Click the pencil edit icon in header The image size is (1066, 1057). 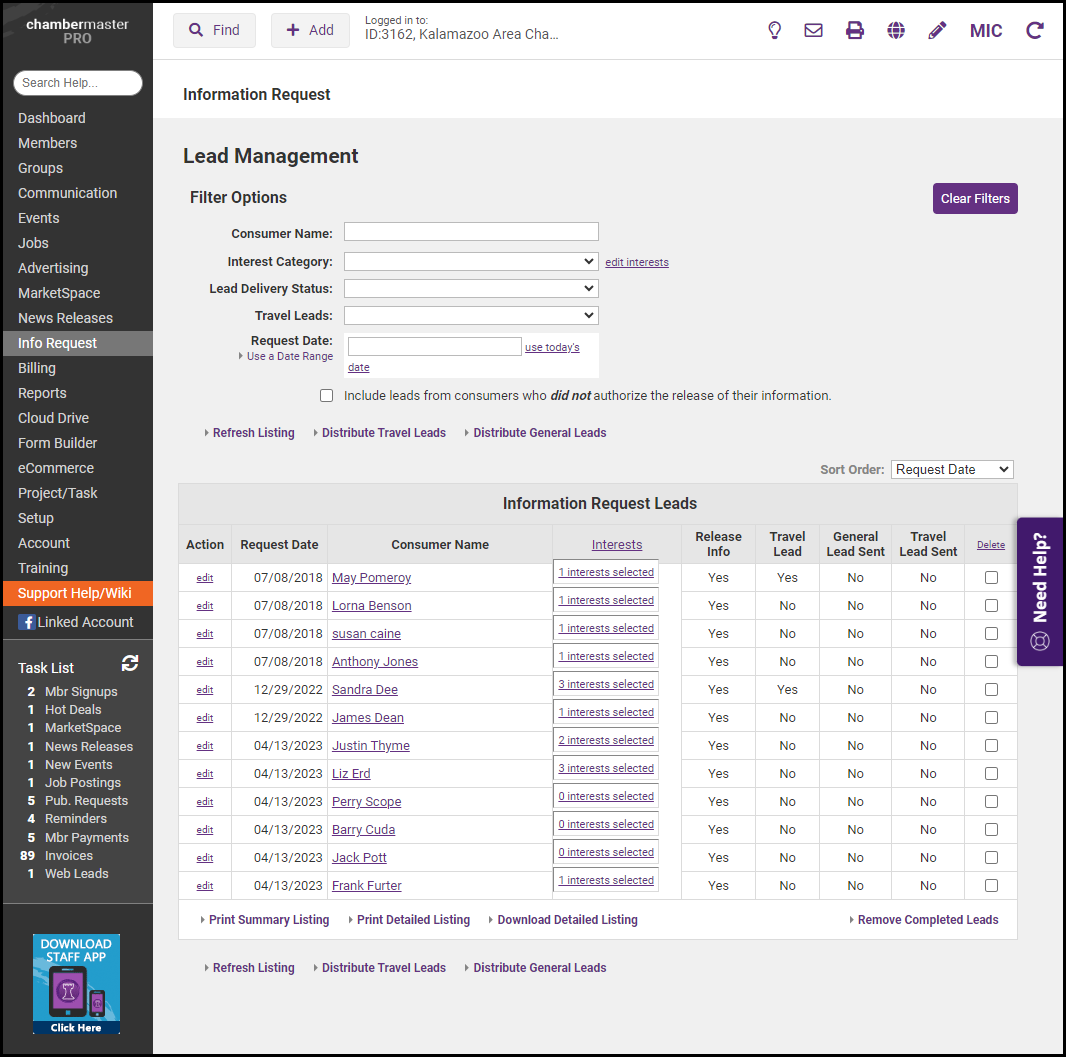click(x=937, y=30)
